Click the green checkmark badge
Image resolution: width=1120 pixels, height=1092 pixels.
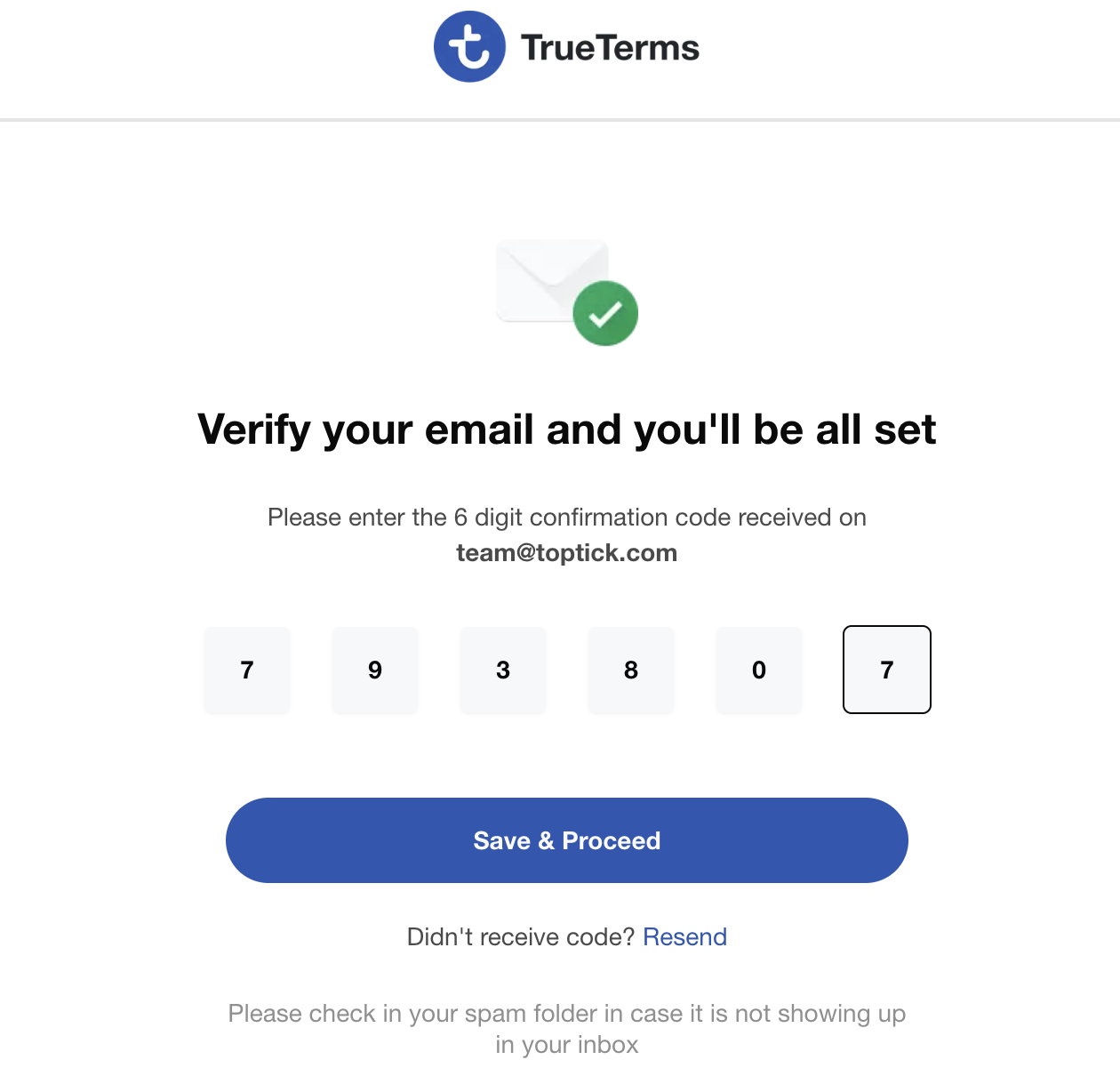(605, 313)
